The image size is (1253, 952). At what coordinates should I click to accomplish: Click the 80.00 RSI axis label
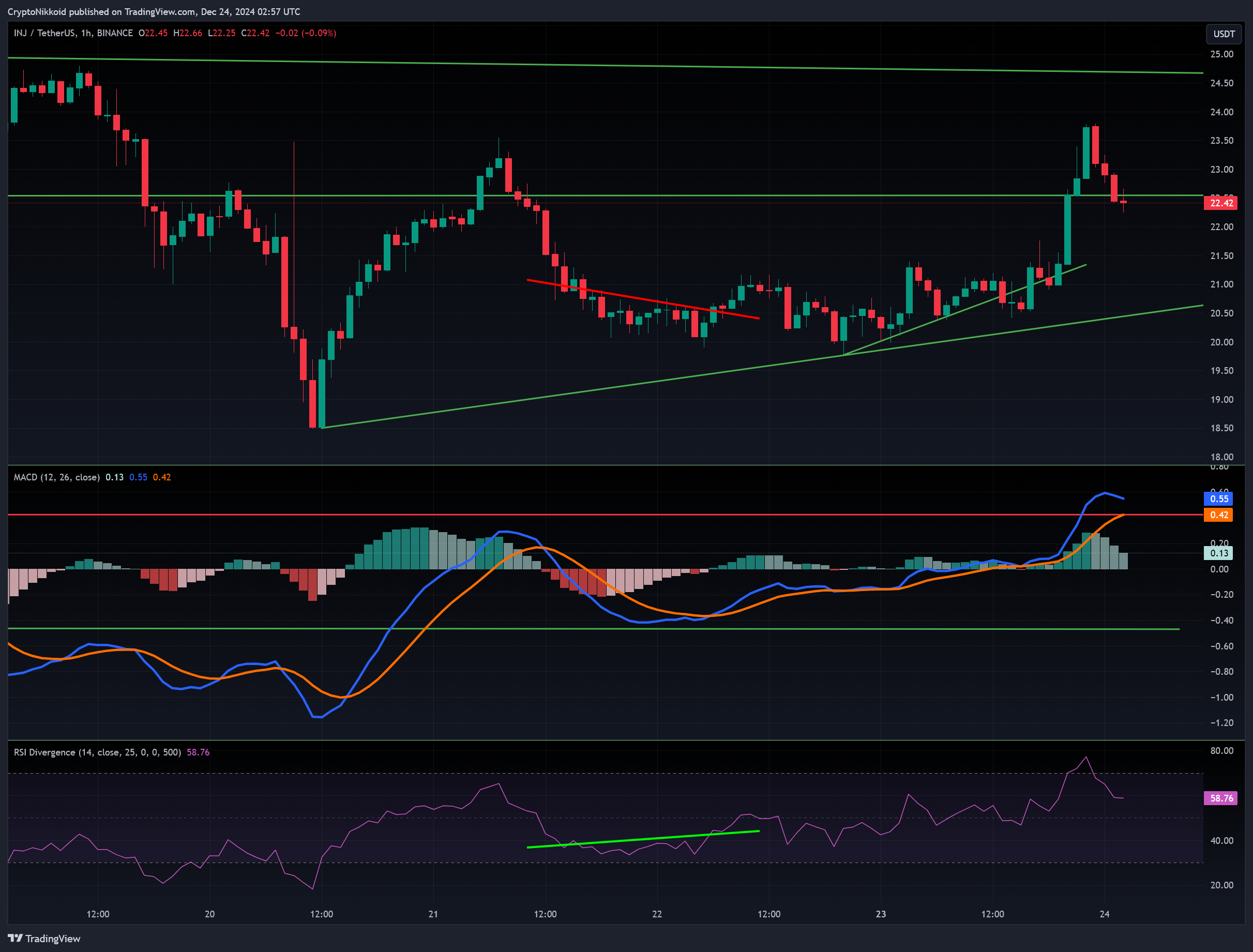tap(1222, 751)
